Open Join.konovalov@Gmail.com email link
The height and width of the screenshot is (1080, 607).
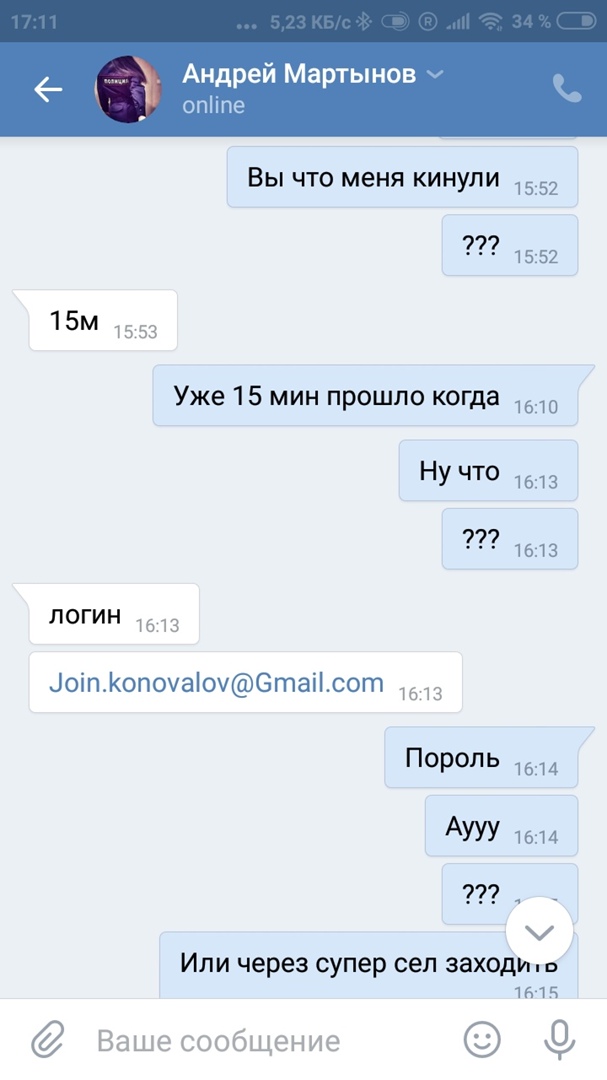pyautogui.click(x=216, y=683)
